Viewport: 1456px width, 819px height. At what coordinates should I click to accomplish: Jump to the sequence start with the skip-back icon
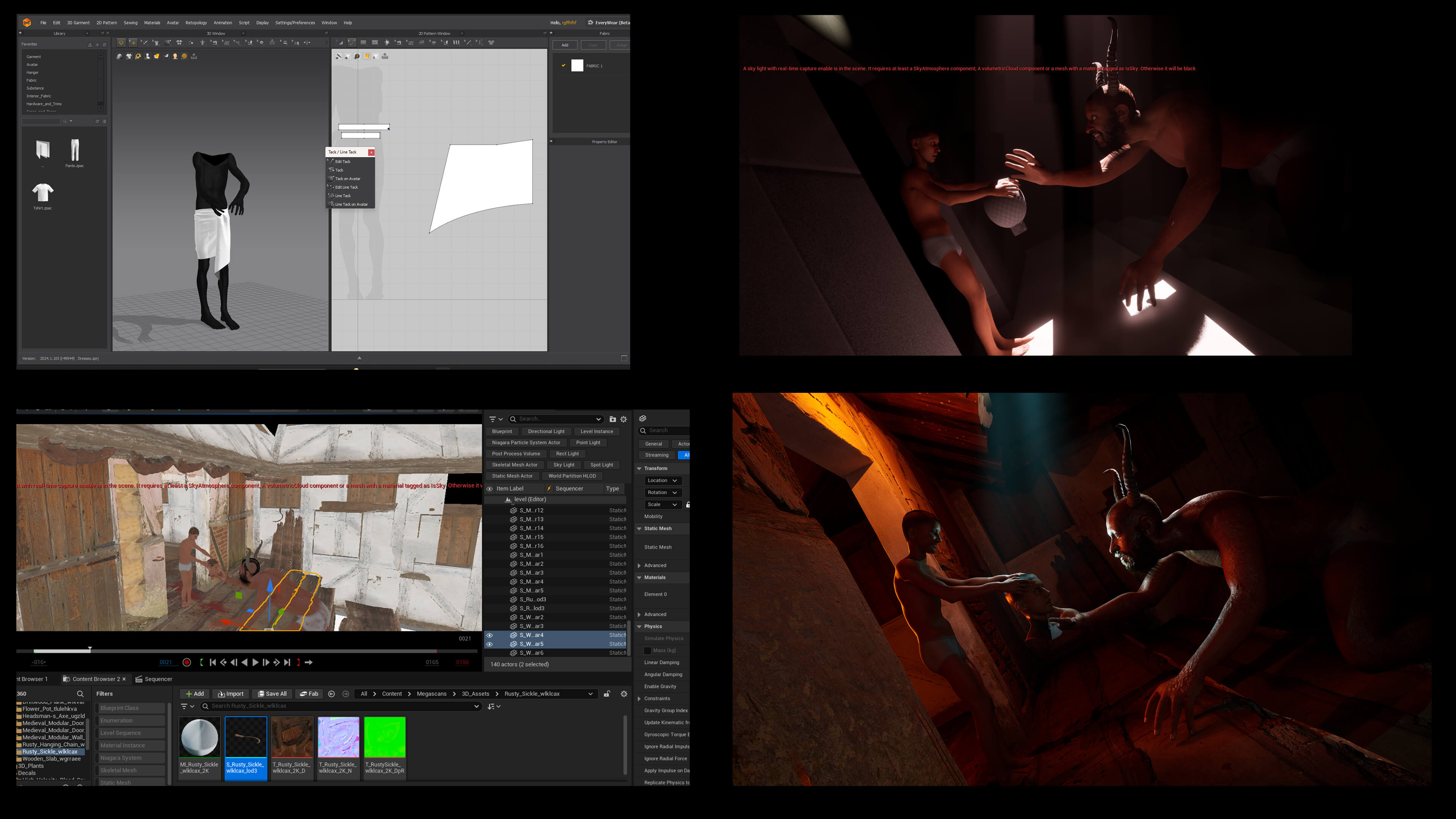coord(212,662)
